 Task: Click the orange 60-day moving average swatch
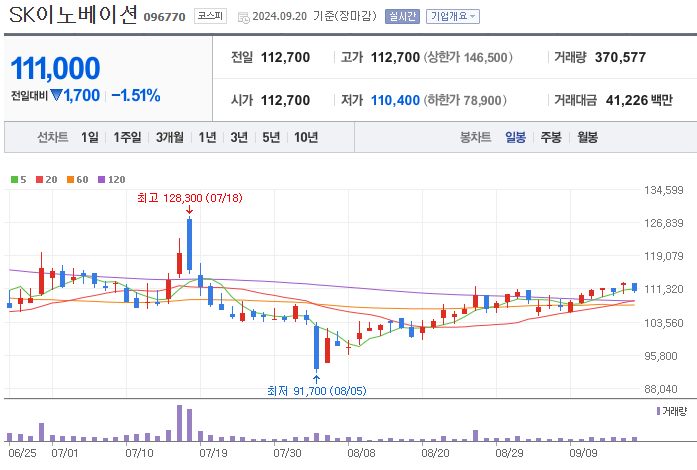pos(70,180)
